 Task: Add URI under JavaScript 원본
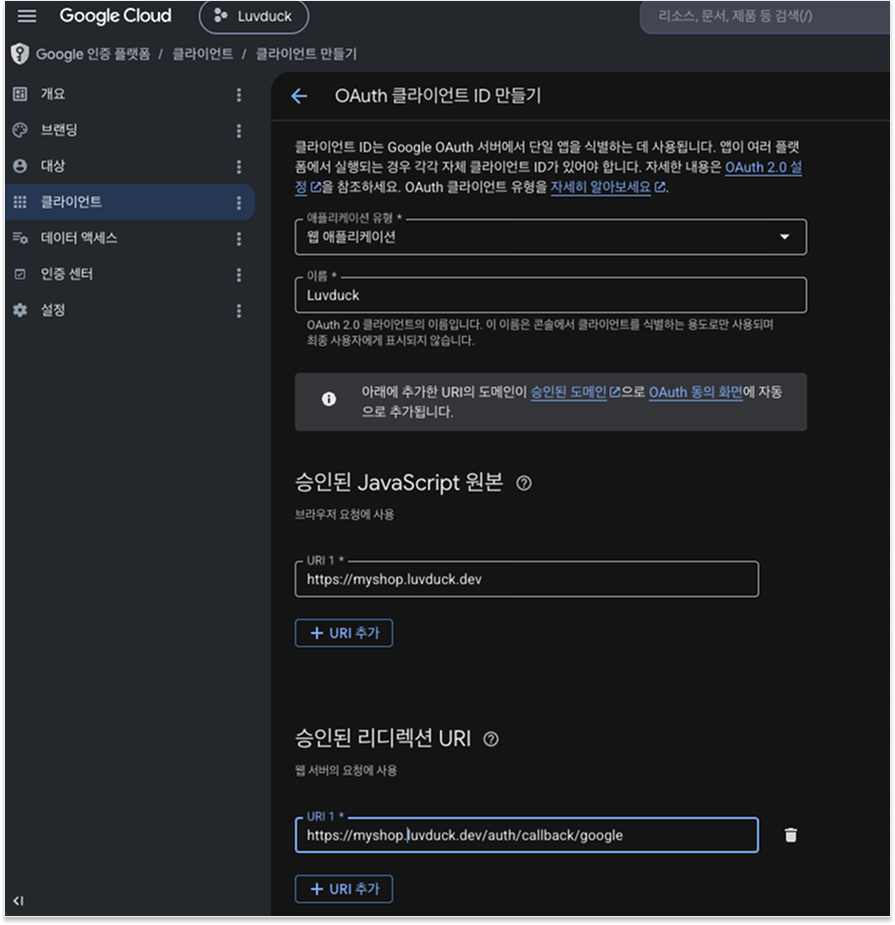[x=344, y=633]
